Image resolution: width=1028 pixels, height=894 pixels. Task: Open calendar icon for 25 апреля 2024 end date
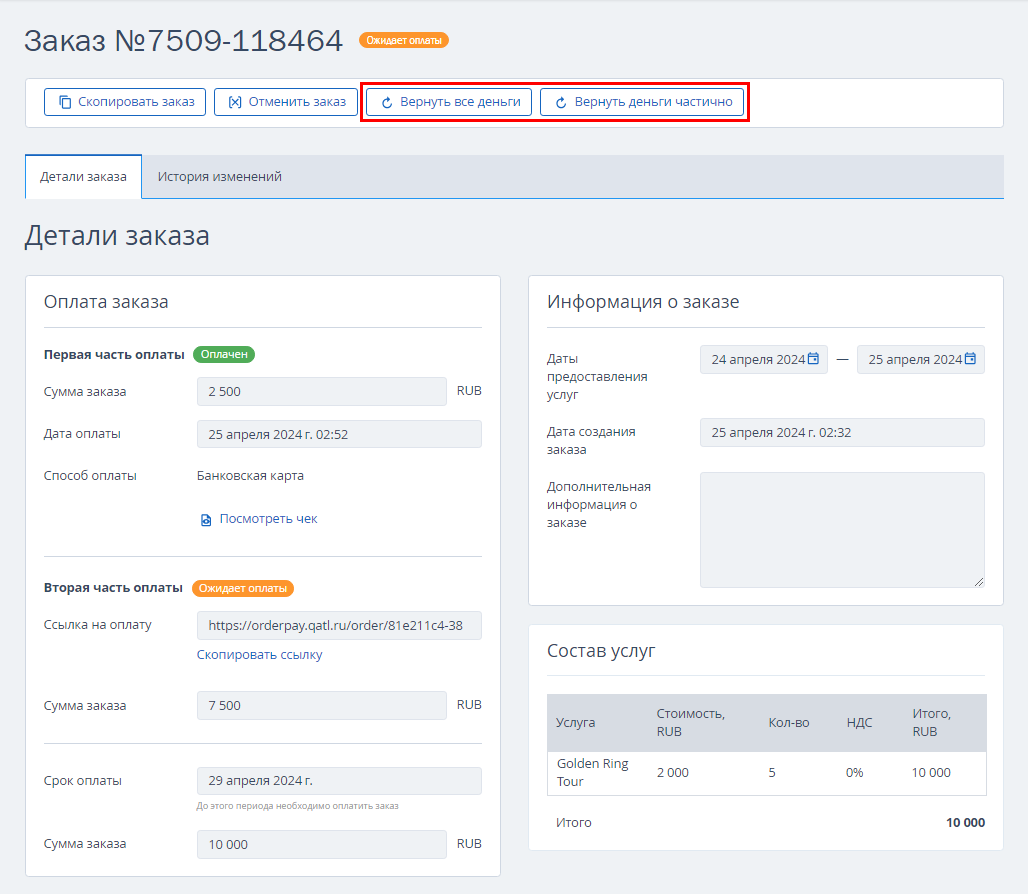tap(970, 359)
